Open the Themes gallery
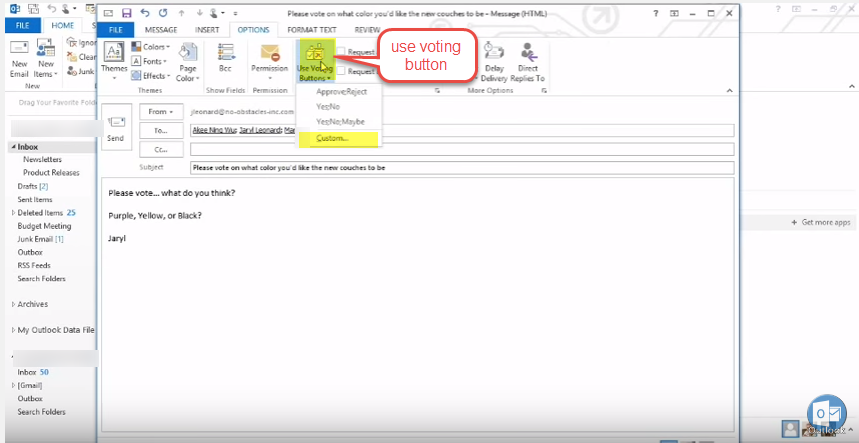The height and width of the screenshot is (443, 859). click(114, 61)
